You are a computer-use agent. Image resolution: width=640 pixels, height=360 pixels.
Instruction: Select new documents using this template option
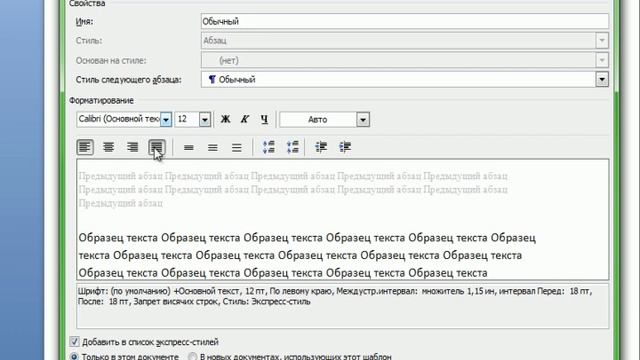(192, 356)
